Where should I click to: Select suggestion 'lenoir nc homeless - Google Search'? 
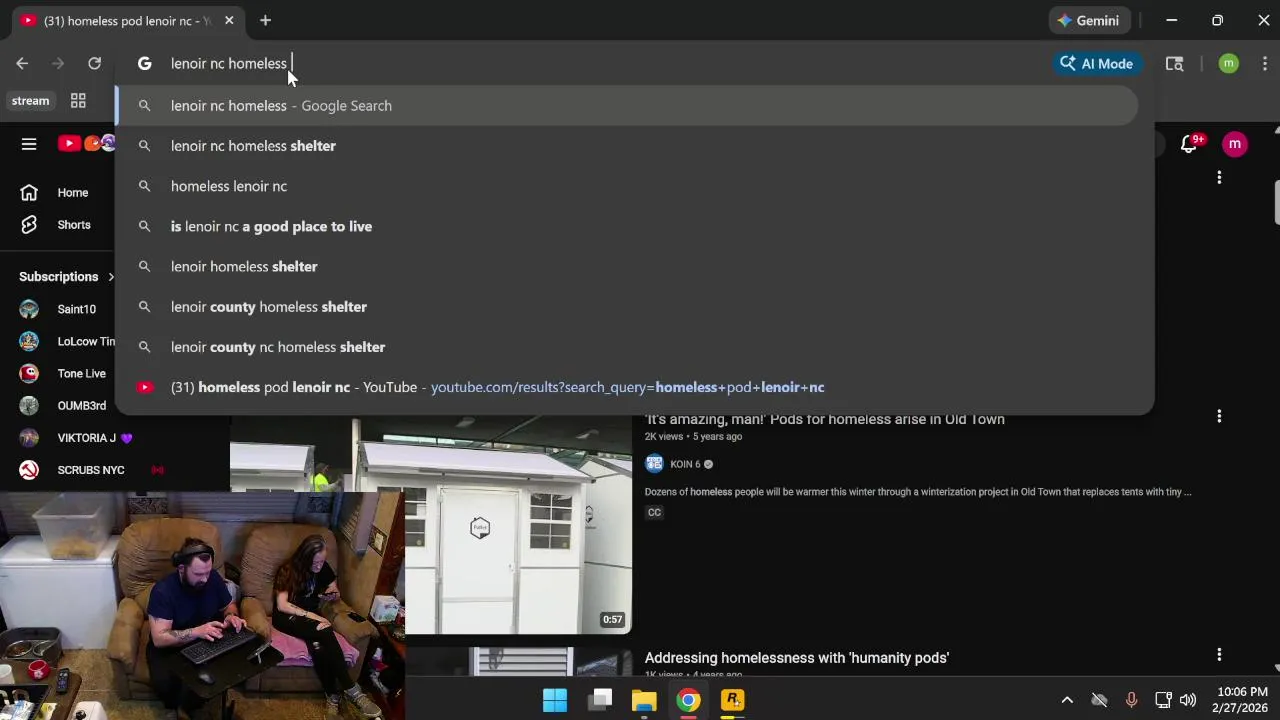627,106
